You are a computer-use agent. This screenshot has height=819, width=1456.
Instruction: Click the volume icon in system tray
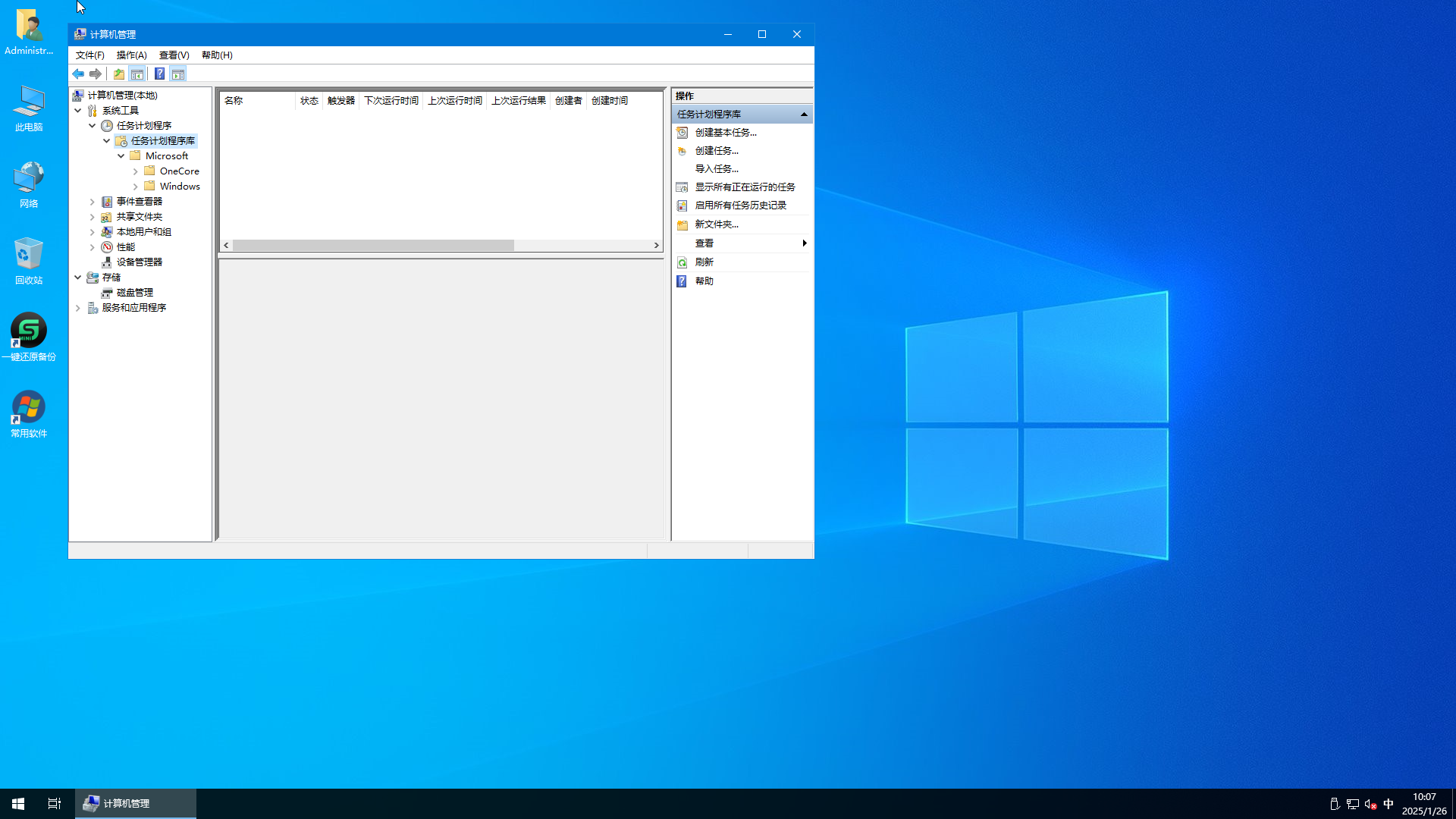coord(1370,804)
